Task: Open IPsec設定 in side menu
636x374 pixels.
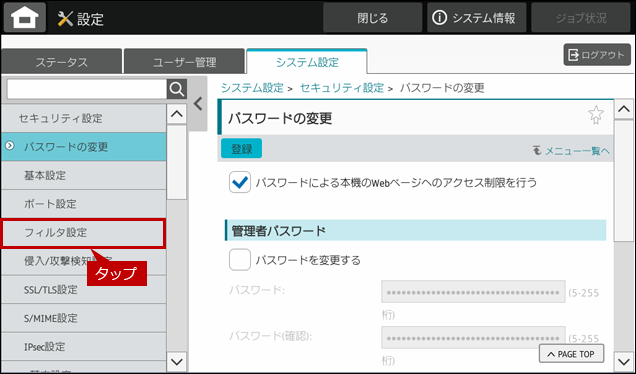Action: pyautogui.click(x=84, y=347)
